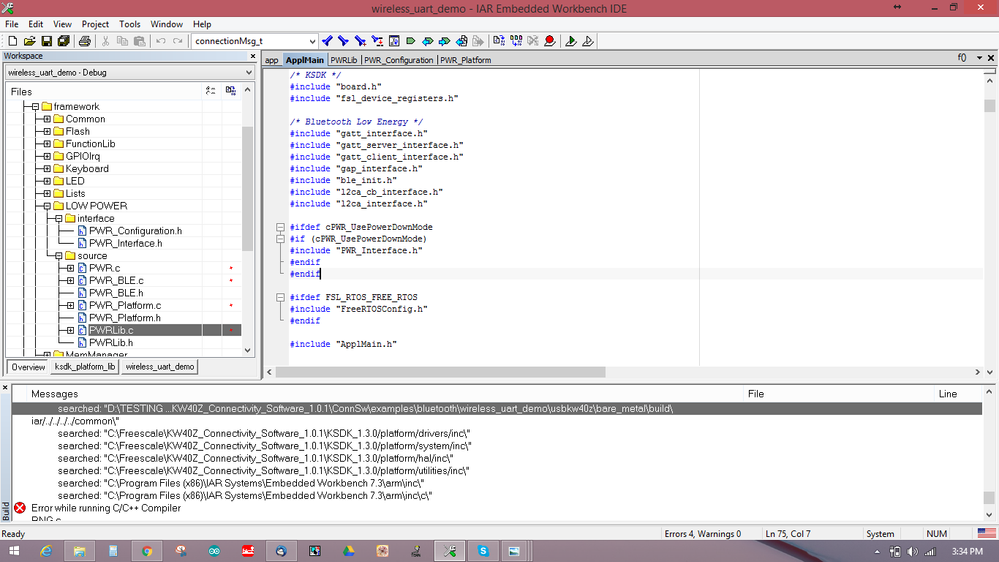Collapse the interface folder
999x562 pixels.
pyautogui.click(x=59, y=219)
